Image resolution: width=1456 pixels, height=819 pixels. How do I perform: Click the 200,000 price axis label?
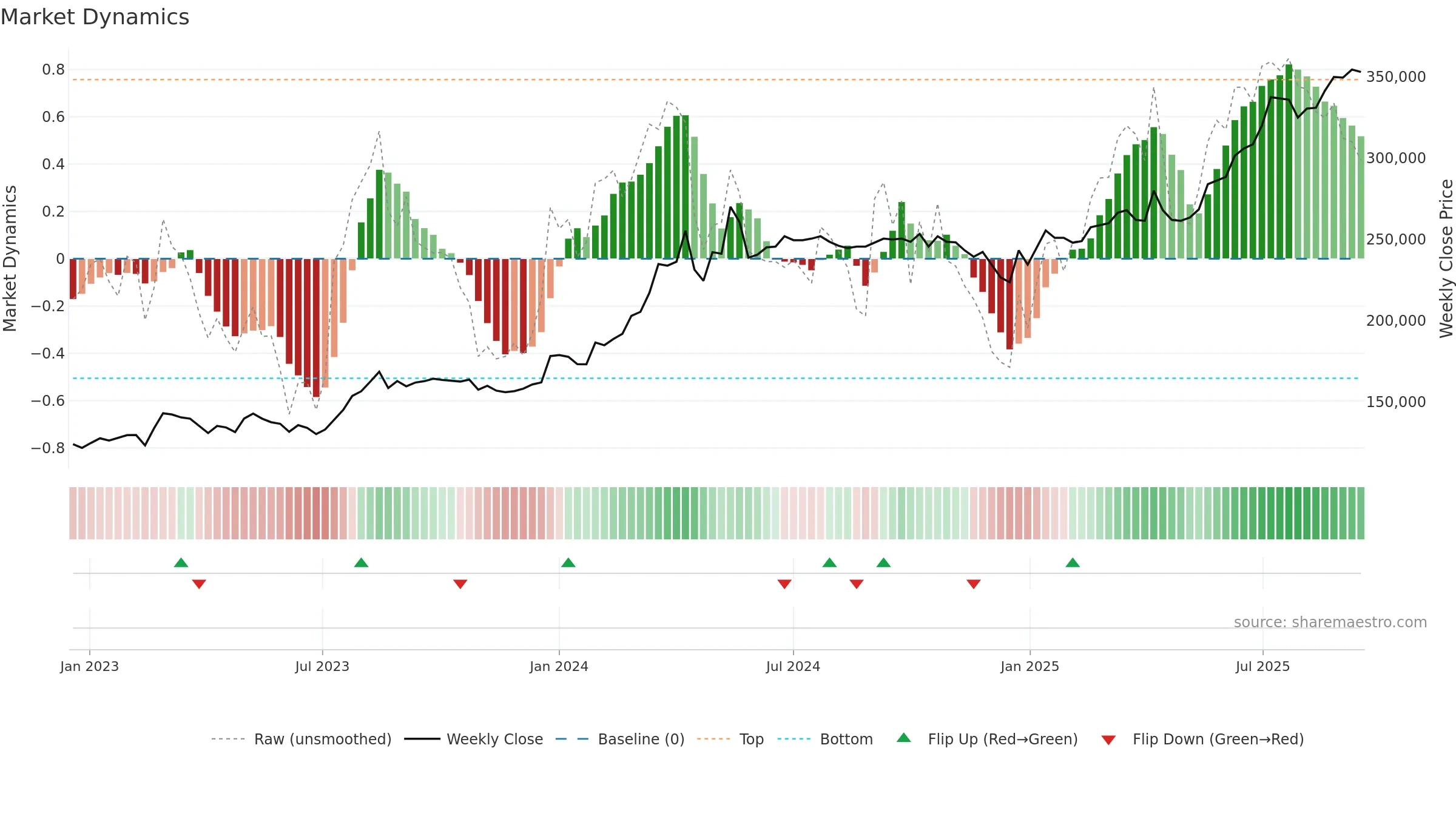click(x=1396, y=321)
